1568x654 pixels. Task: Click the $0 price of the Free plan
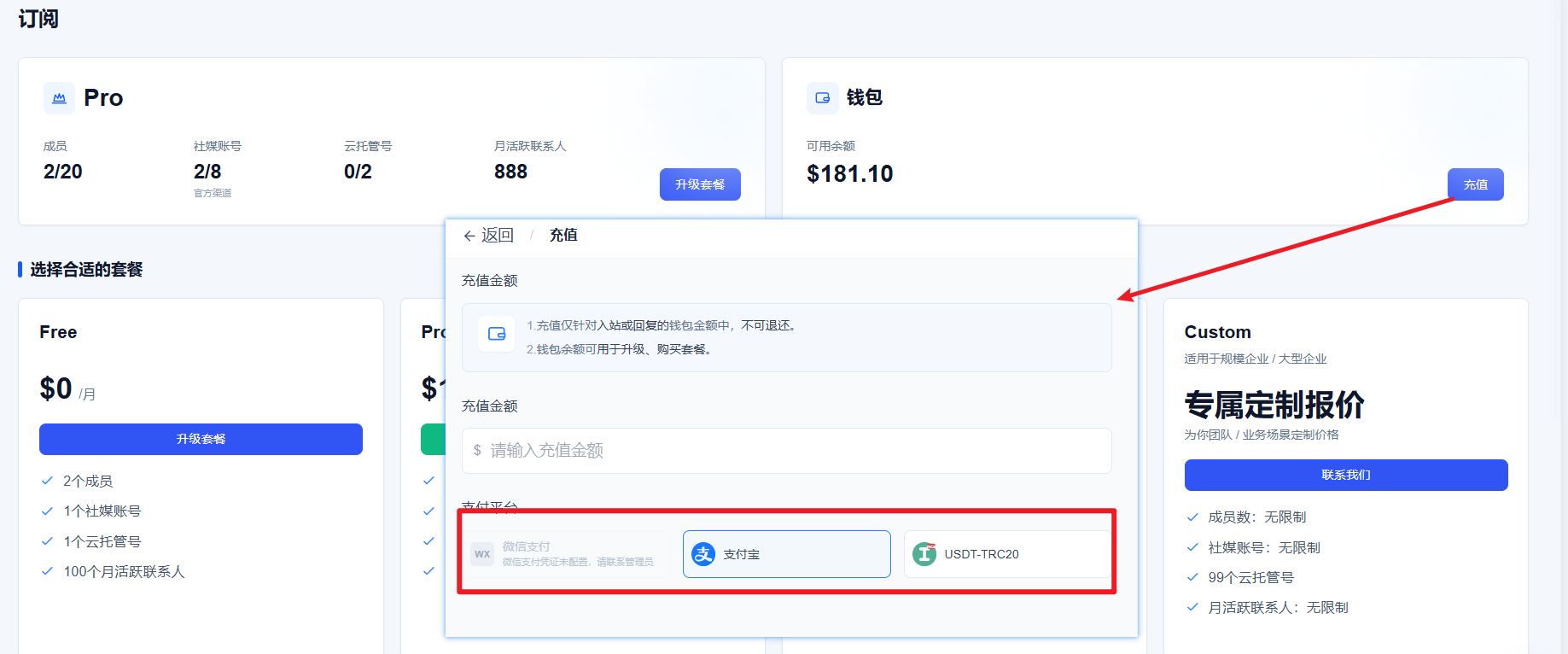click(x=55, y=388)
